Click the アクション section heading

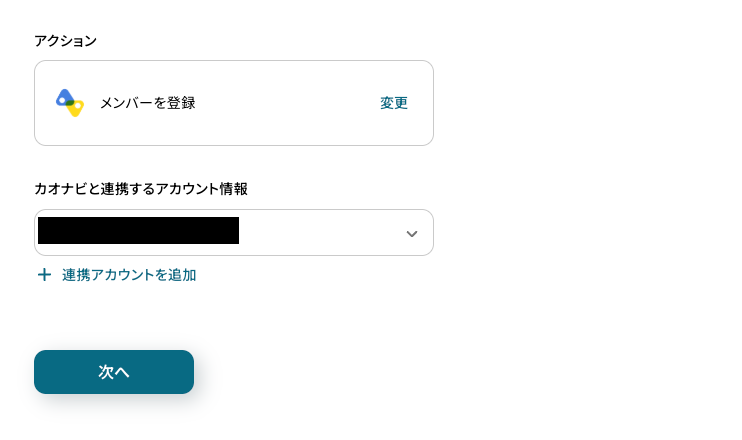(65, 41)
